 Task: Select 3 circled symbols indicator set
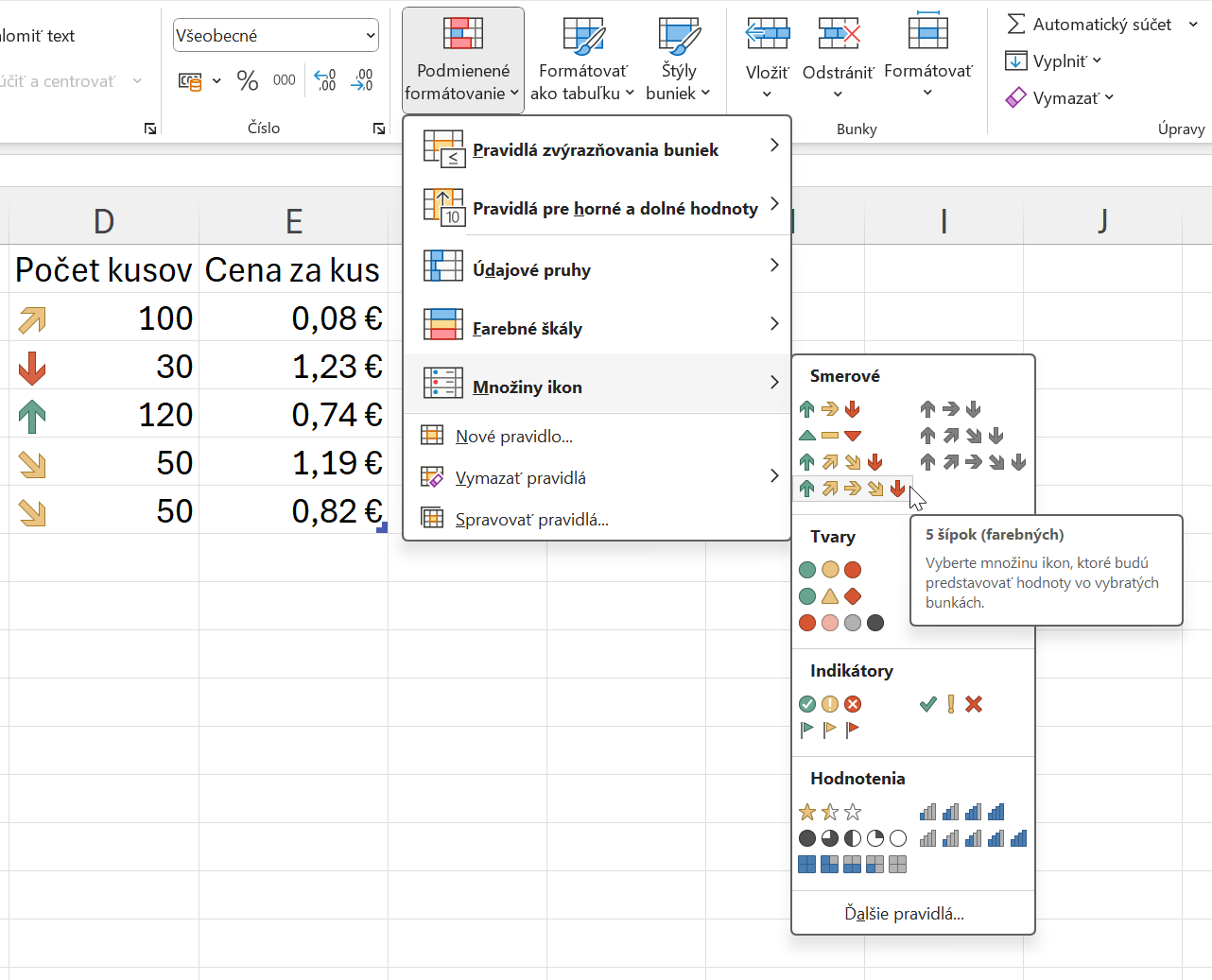click(829, 704)
